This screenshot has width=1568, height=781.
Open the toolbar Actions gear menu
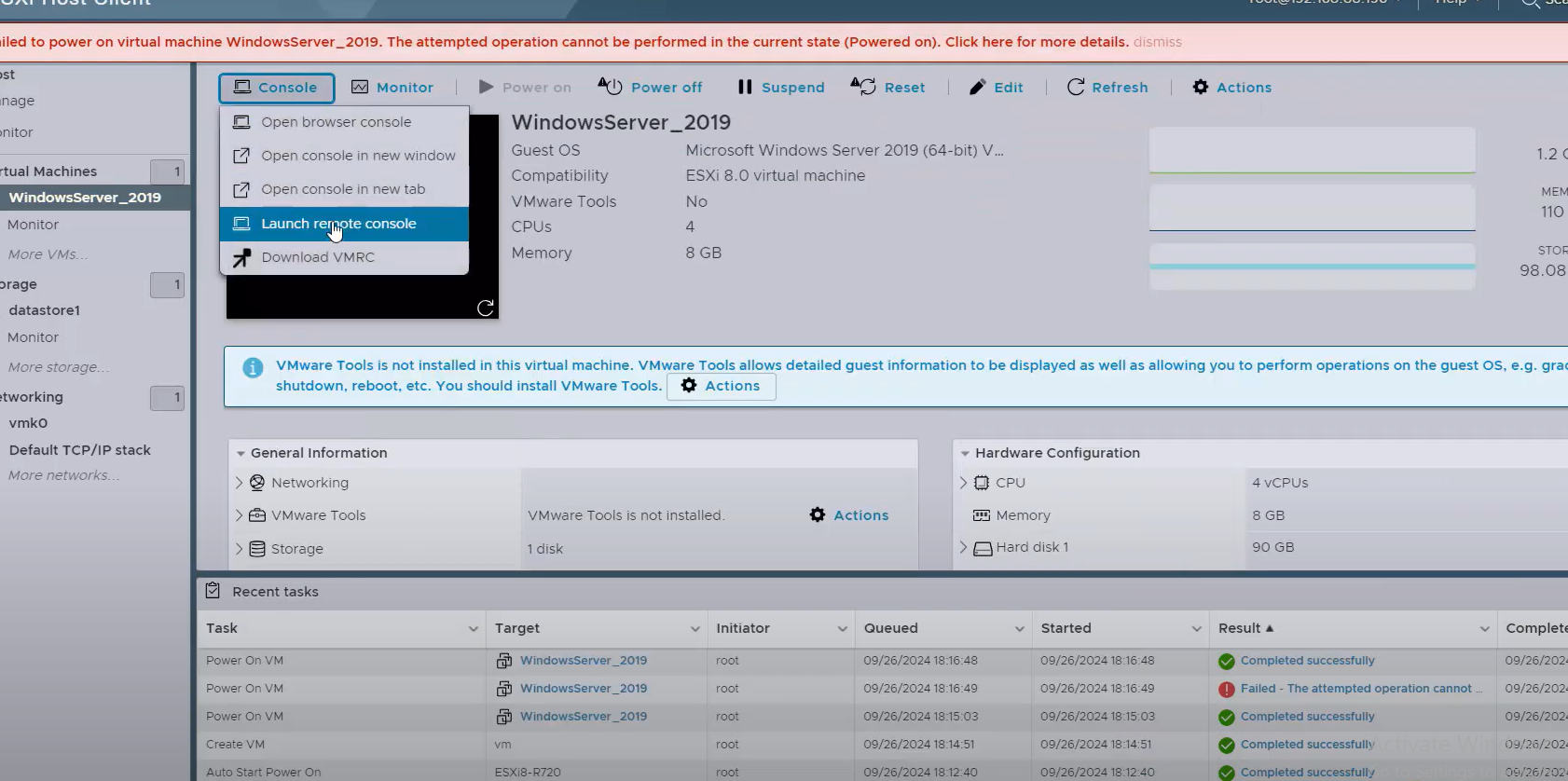point(1231,88)
